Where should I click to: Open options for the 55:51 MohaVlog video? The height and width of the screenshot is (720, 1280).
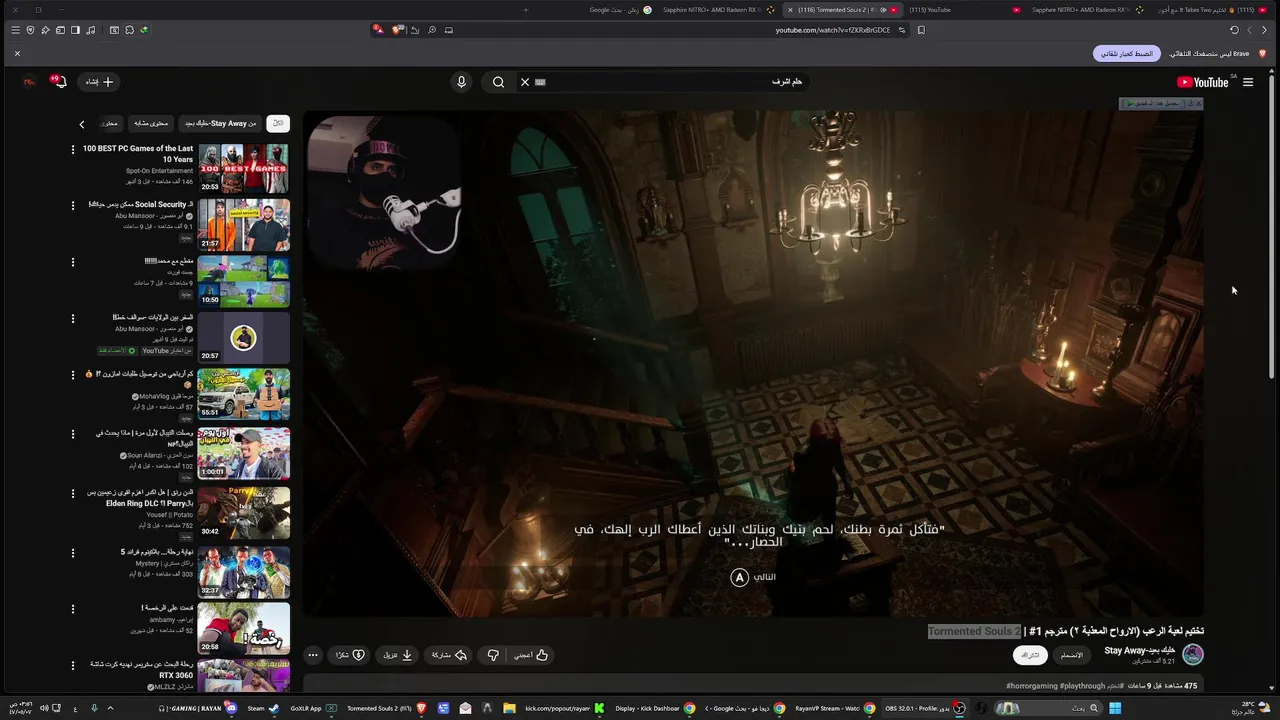[72, 374]
